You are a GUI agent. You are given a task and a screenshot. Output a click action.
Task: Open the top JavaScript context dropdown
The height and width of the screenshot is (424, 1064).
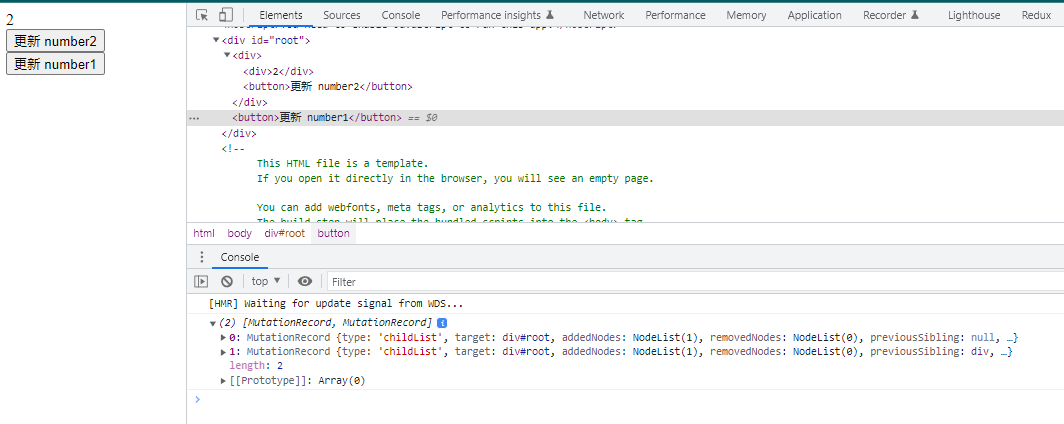(x=265, y=282)
